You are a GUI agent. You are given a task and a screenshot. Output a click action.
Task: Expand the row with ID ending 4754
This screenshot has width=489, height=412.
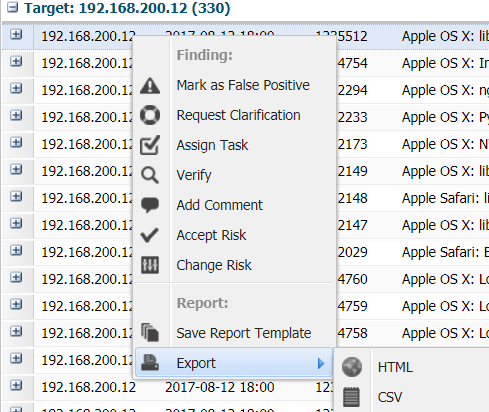pos(16,61)
